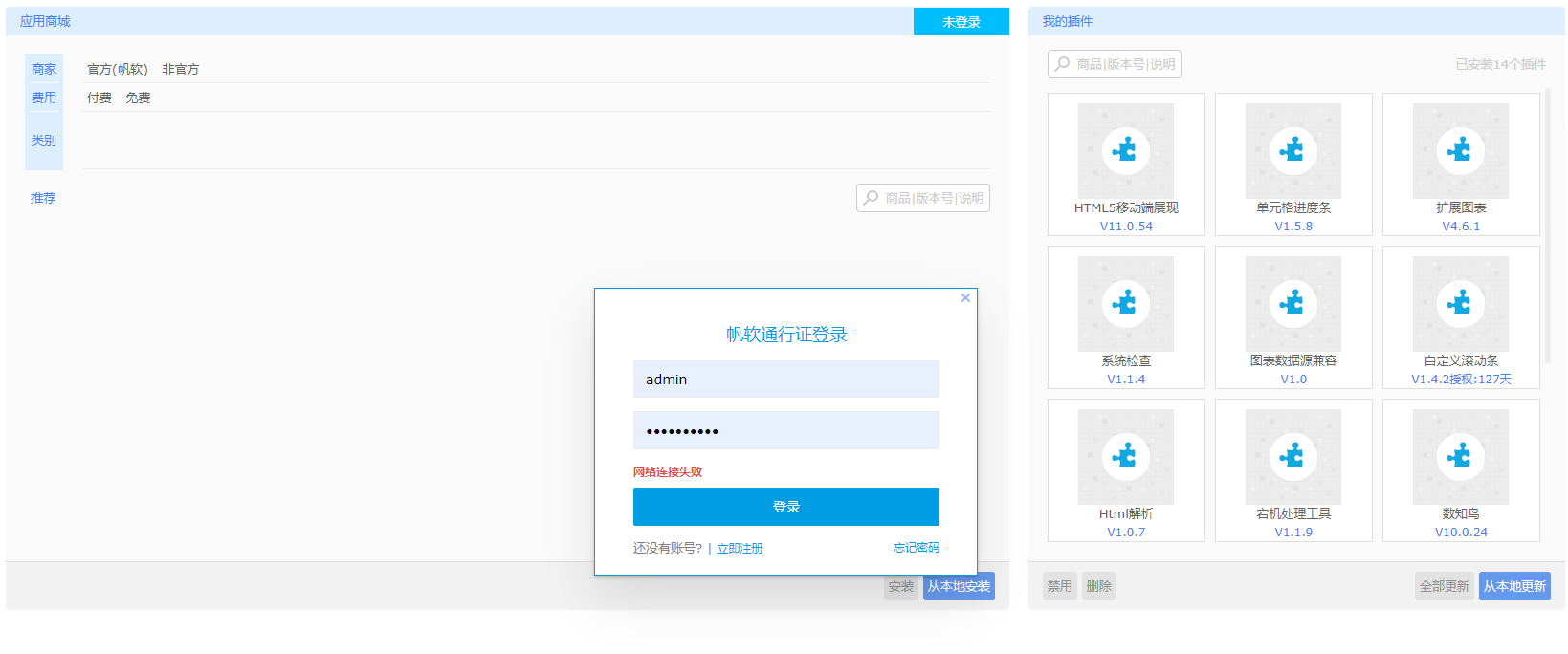Click the 全部更新 button

(x=1445, y=586)
